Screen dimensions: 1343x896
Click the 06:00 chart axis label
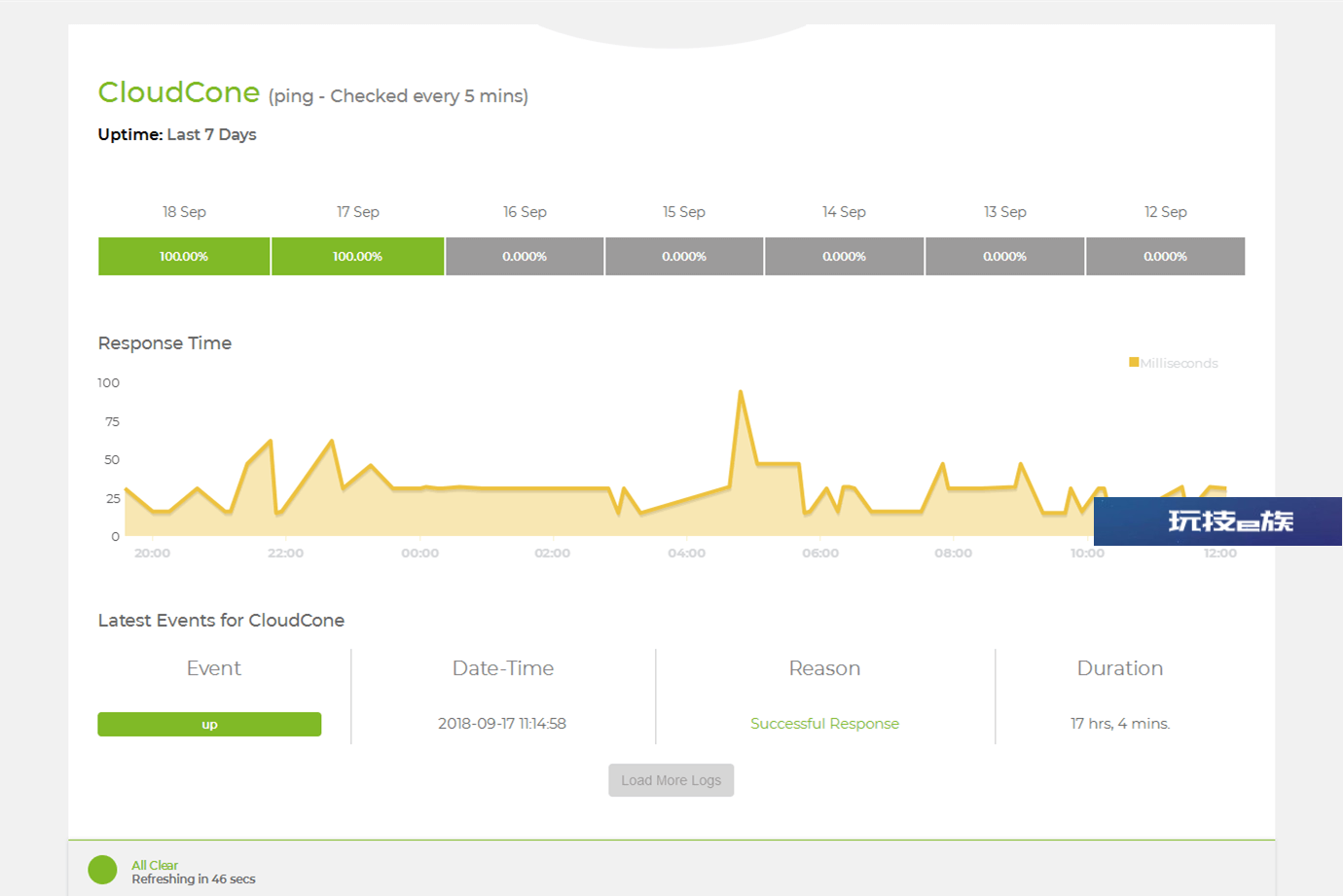click(x=820, y=553)
